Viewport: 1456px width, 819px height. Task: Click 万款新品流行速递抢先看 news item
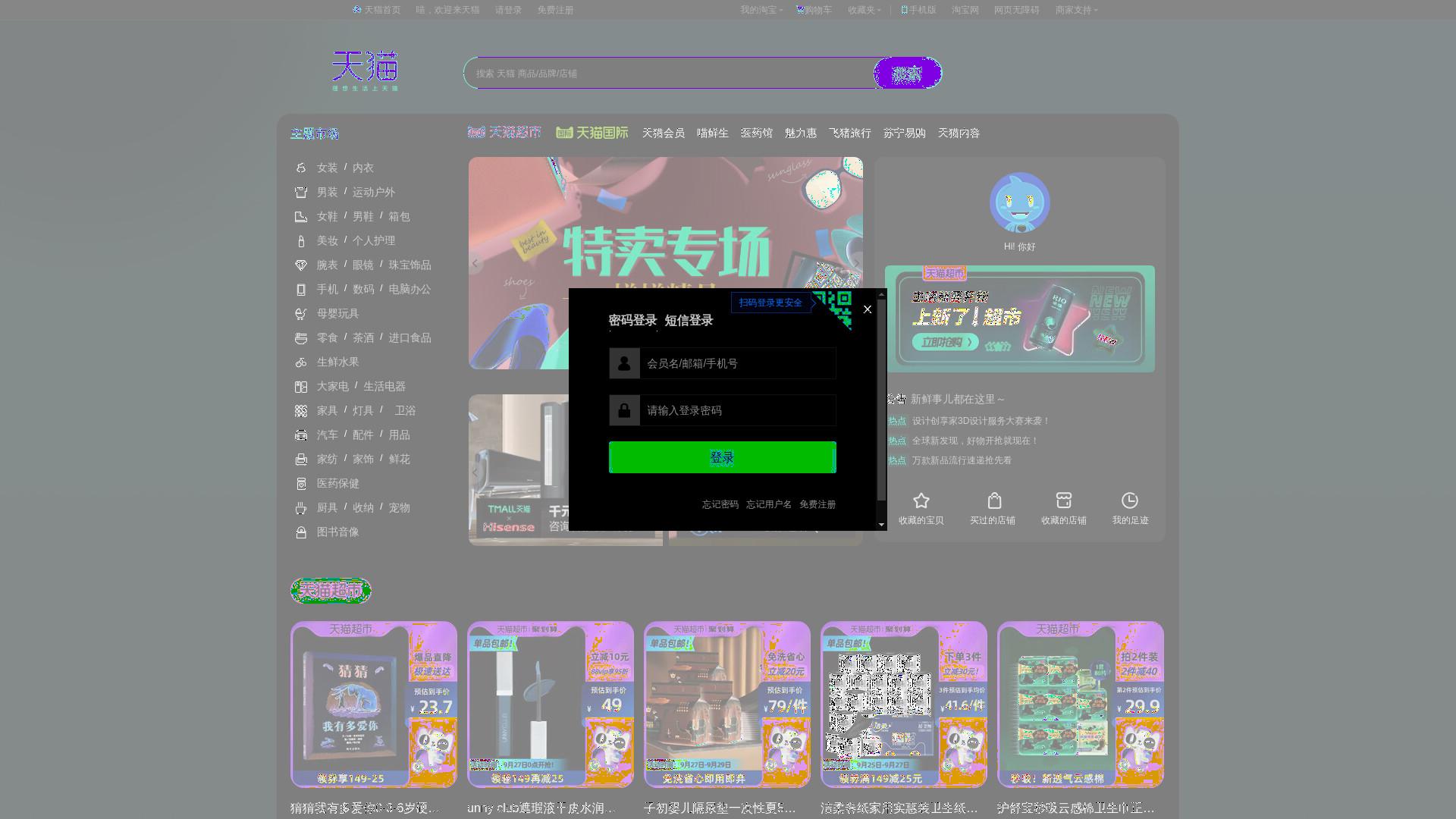[962, 460]
